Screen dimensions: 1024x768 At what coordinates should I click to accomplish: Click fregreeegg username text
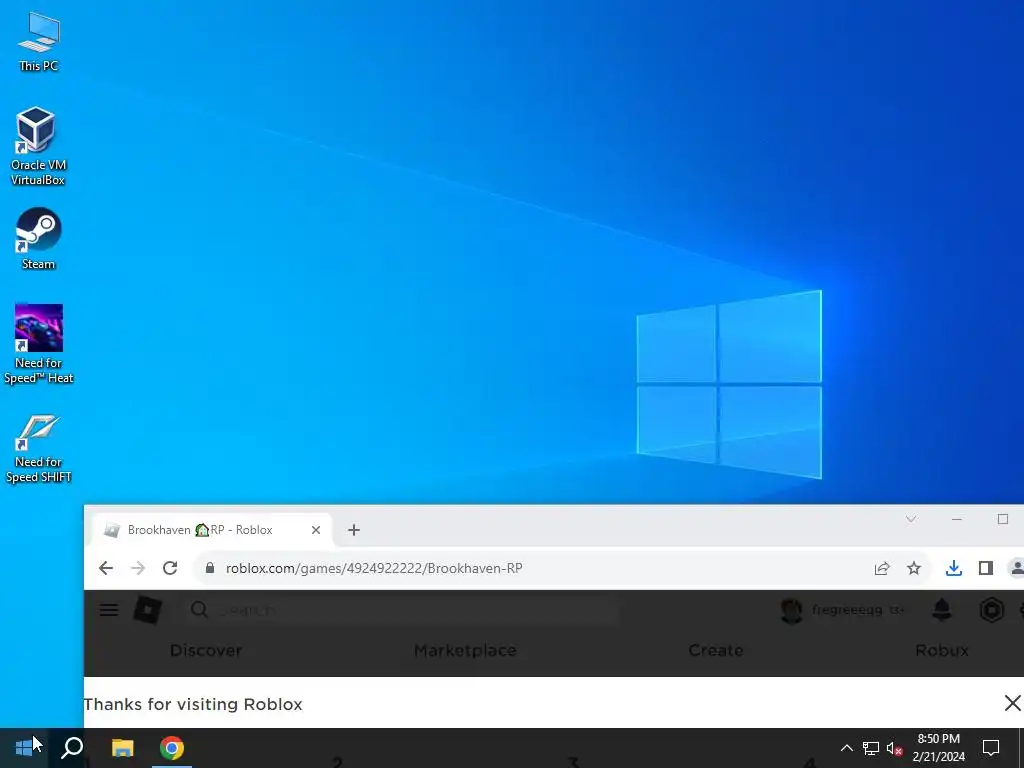coord(847,610)
